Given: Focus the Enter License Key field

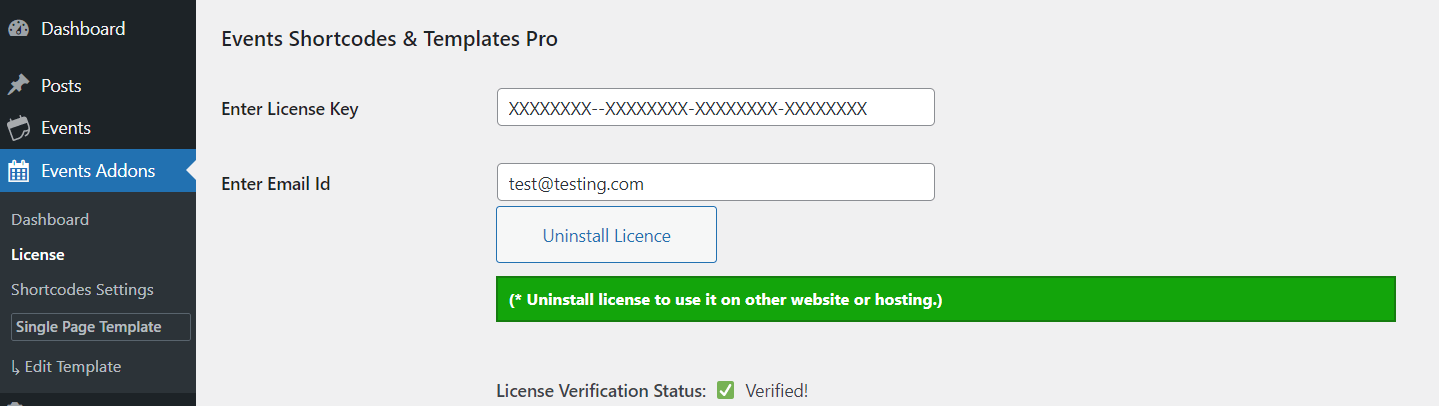Looking at the screenshot, I should click(715, 108).
